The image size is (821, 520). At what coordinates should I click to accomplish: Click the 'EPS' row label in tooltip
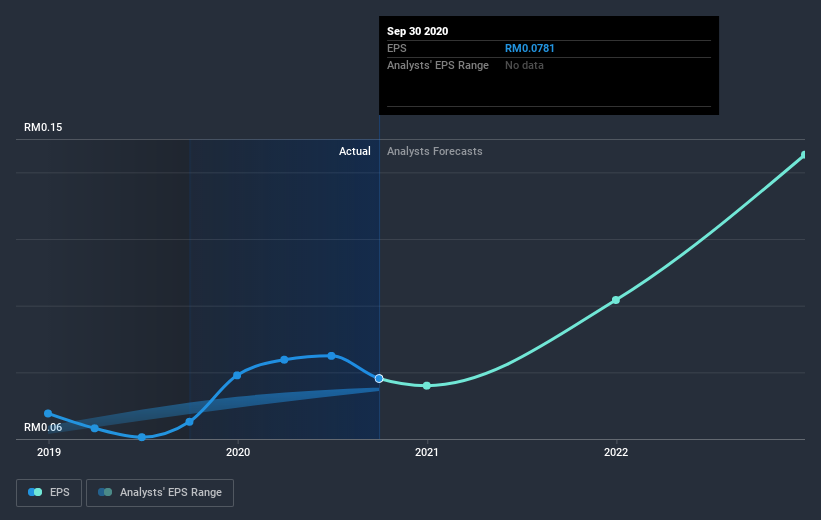(396, 48)
